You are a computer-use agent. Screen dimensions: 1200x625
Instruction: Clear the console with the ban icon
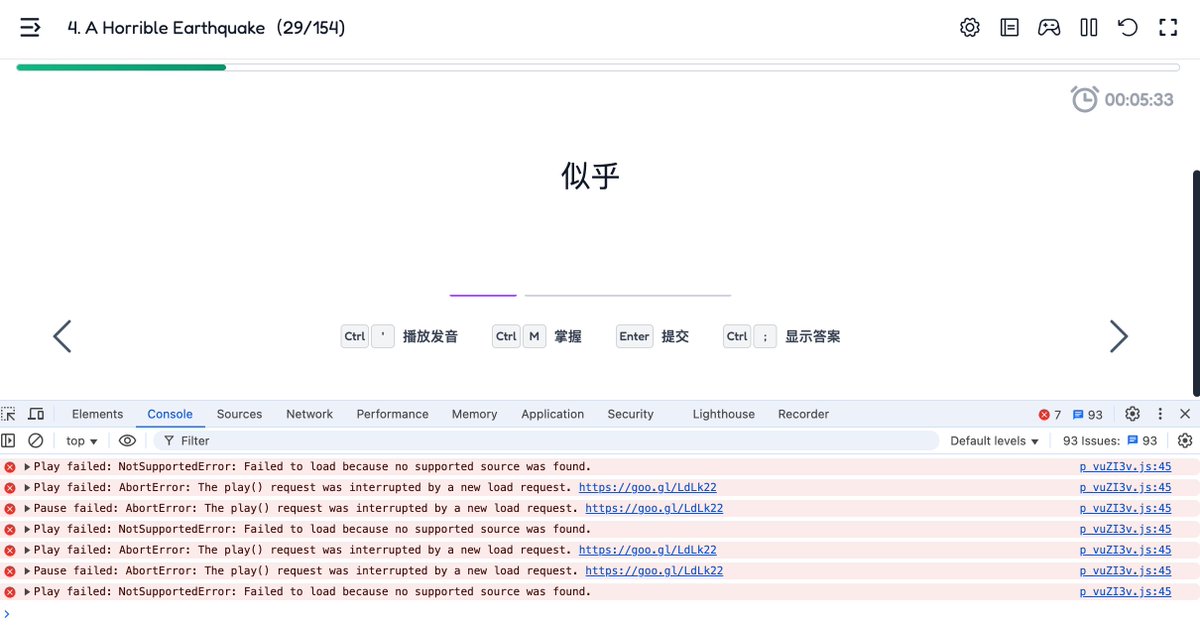[36, 440]
